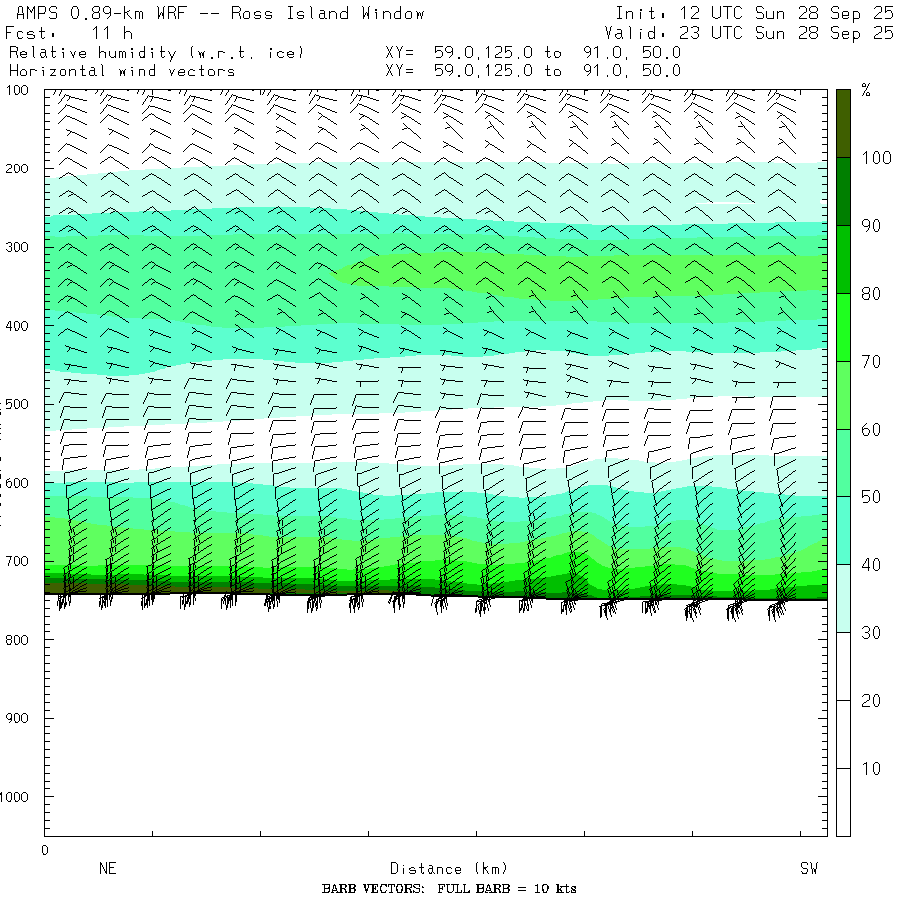The width and height of the screenshot is (900, 900).
Task: Click the '0' origin label on the distance axis
Action: (45, 851)
